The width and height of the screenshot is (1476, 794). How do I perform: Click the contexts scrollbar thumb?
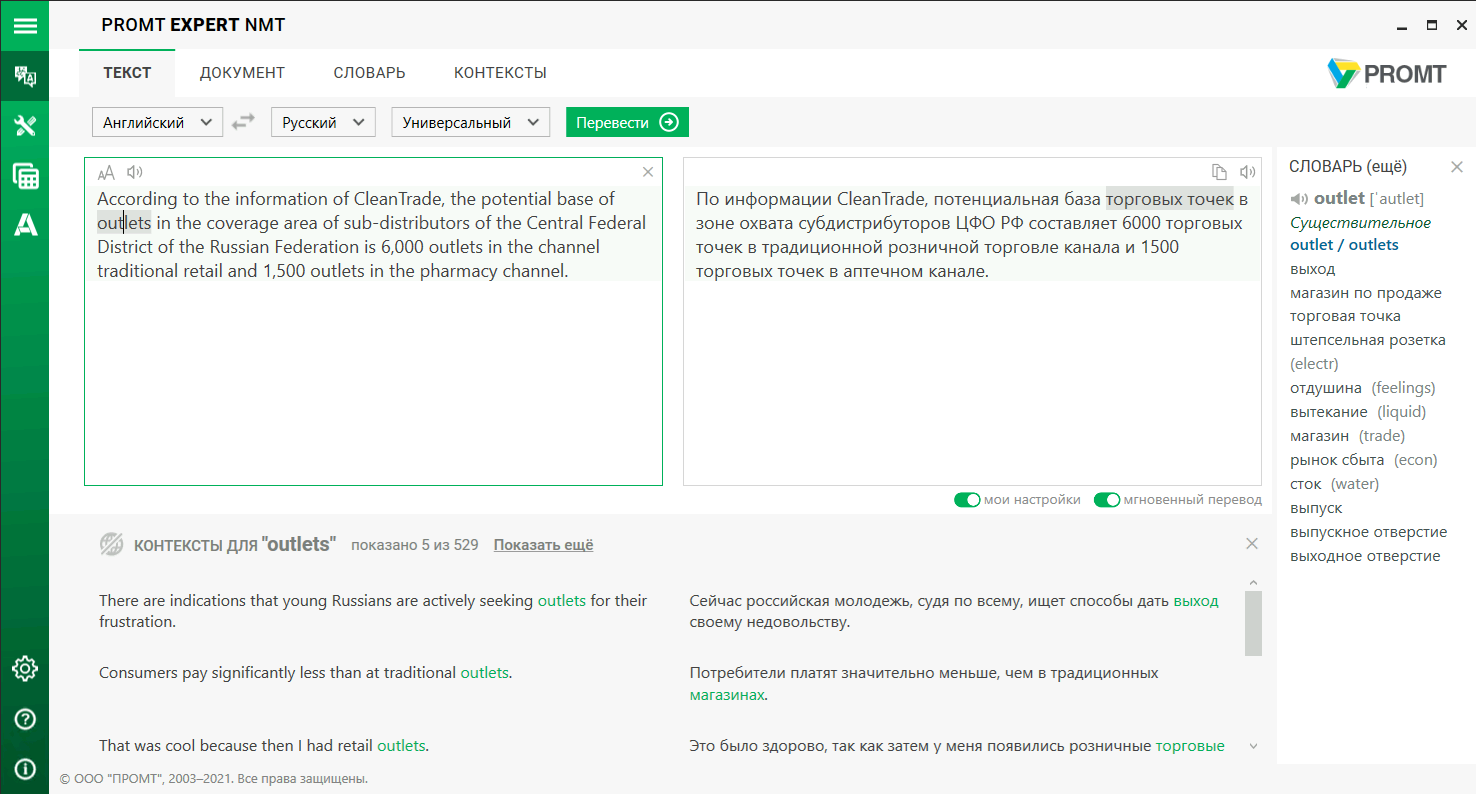pos(1253,623)
